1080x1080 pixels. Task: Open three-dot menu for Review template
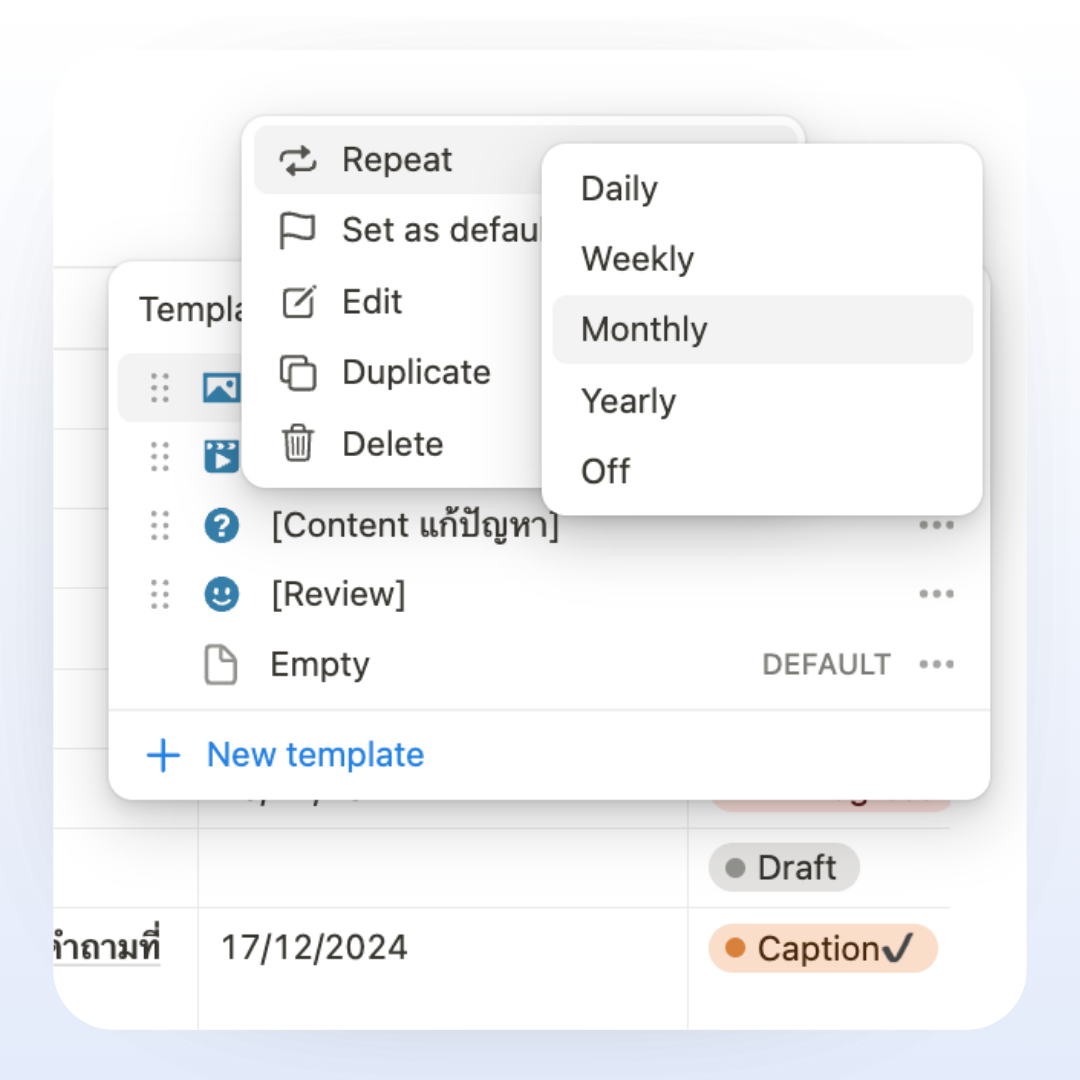click(x=936, y=595)
